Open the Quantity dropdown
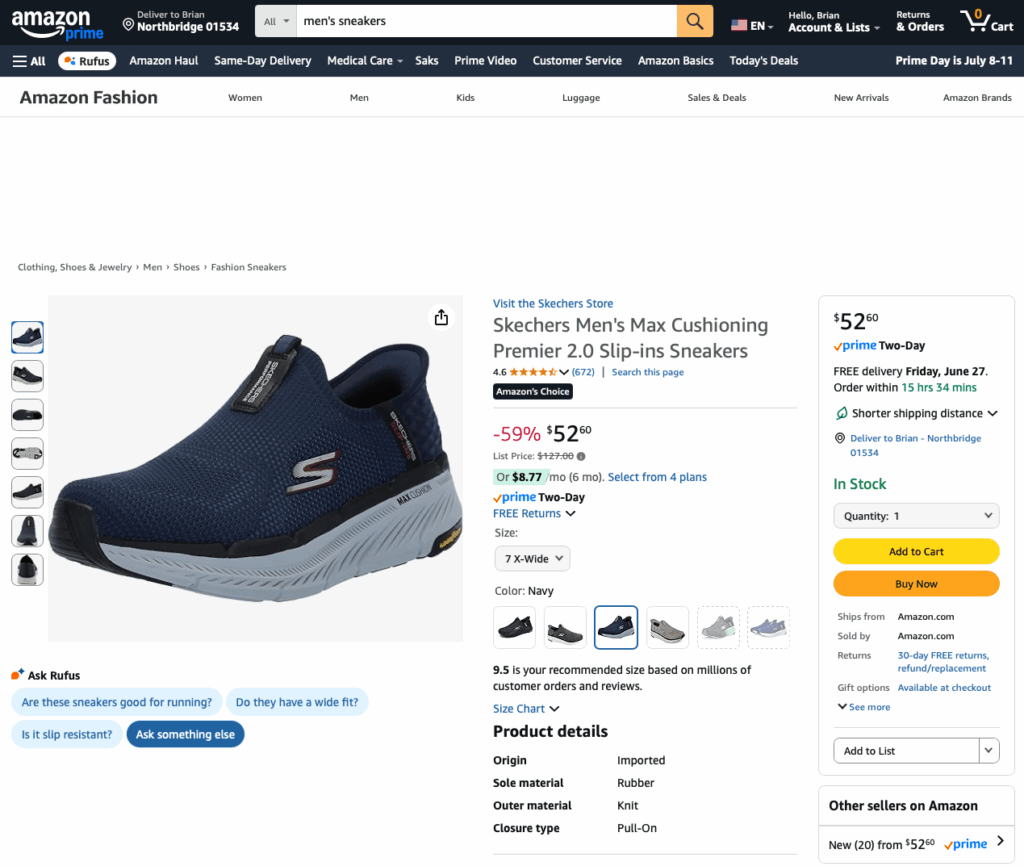The height and width of the screenshot is (866, 1024). tap(916, 516)
